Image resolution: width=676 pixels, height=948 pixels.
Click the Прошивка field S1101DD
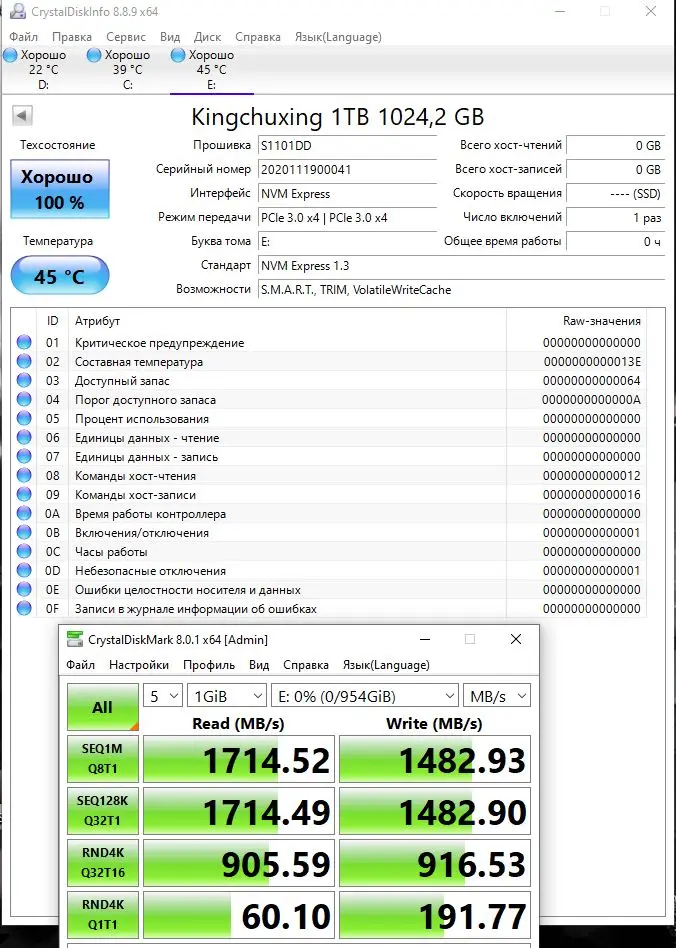(x=347, y=146)
